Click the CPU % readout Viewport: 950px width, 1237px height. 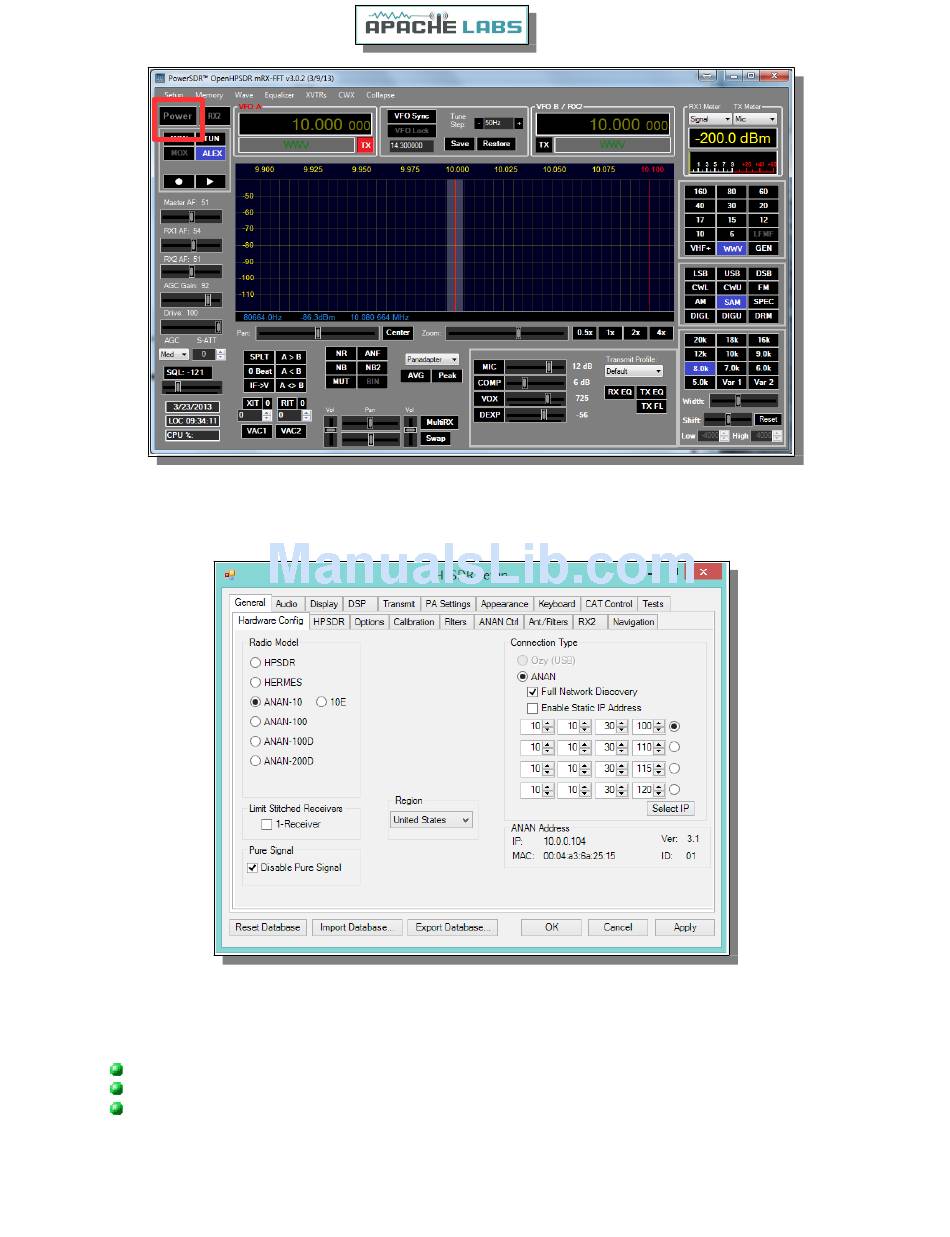192,435
